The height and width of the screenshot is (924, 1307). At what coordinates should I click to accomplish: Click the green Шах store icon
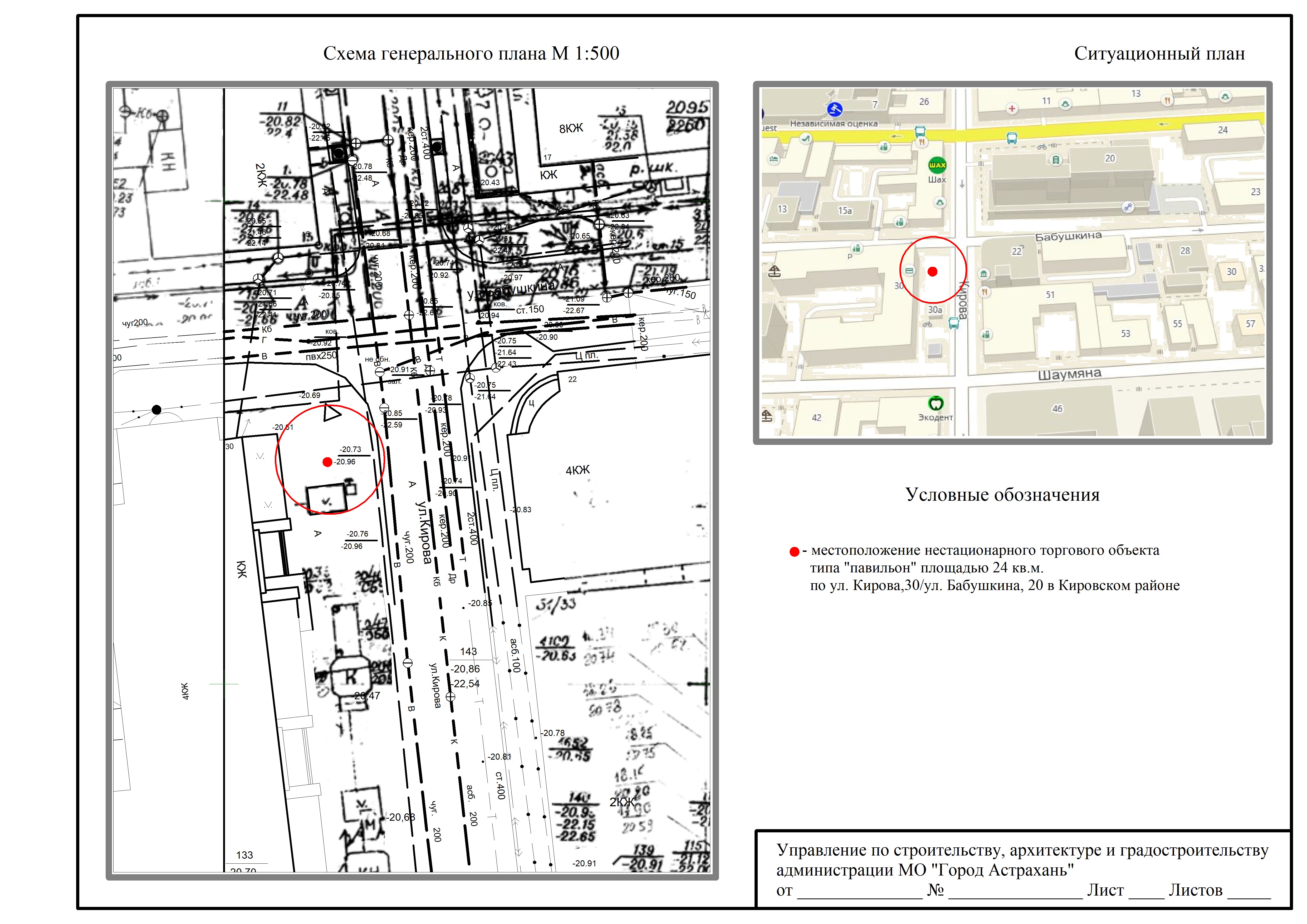pyautogui.click(x=937, y=165)
